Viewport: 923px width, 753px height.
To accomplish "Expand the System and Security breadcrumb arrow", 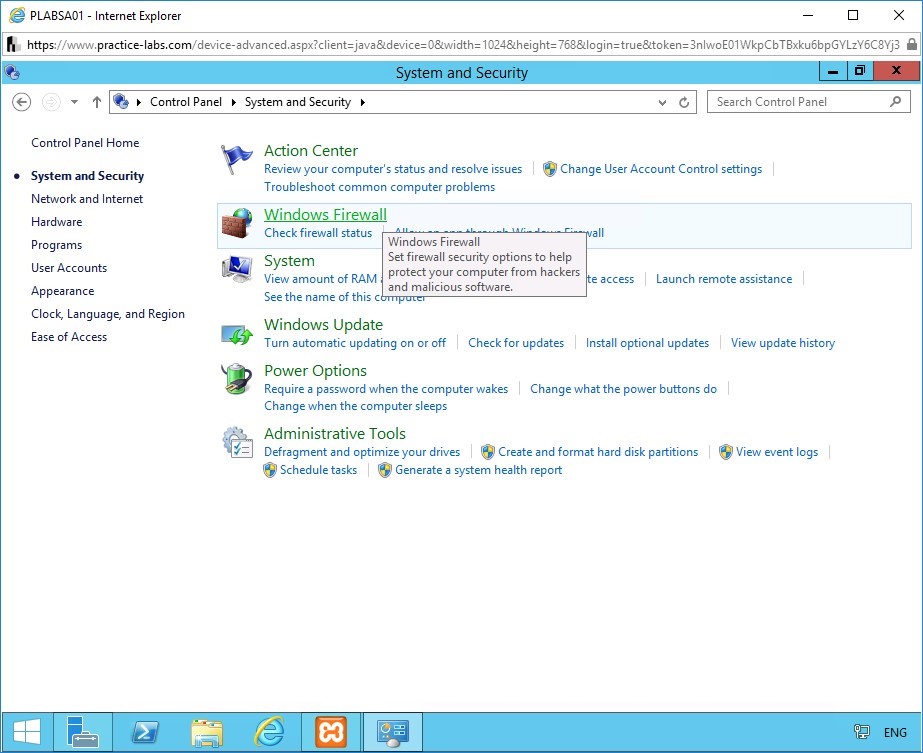I will (x=363, y=102).
